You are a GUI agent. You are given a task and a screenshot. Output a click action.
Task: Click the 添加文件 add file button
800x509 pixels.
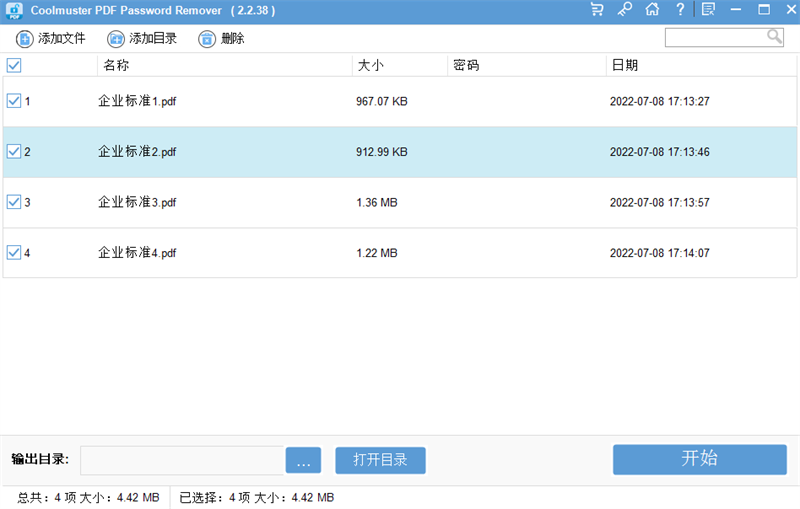coord(51,39)
